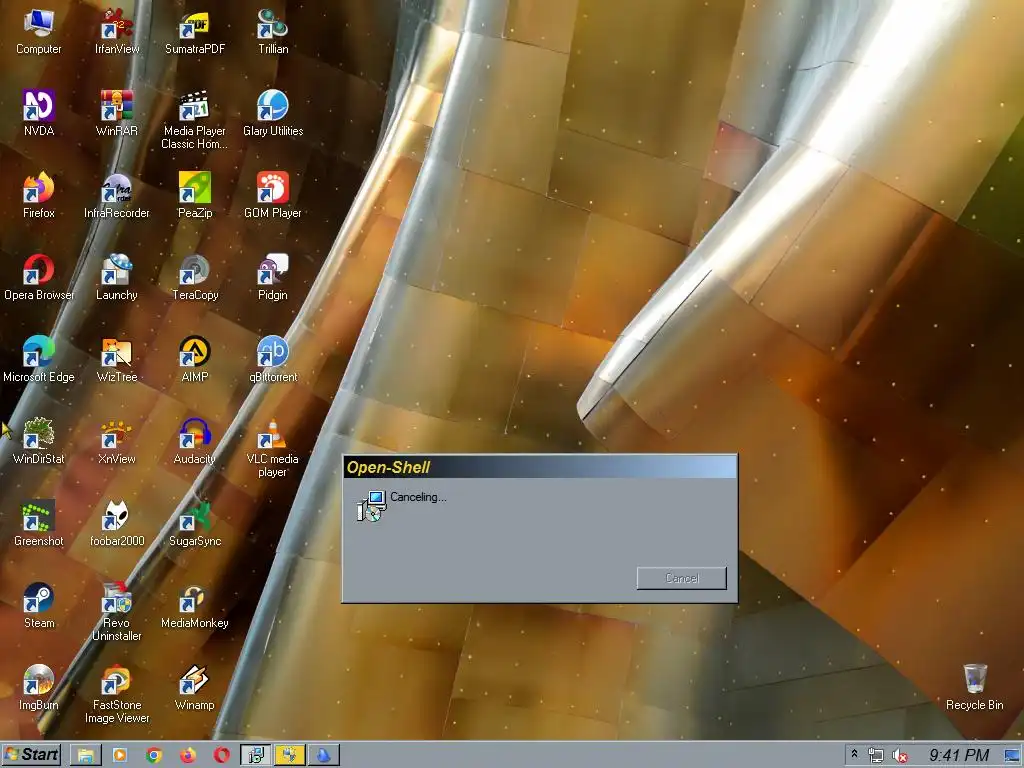
Task: Select the VLC media player icon
Action: 273,449
